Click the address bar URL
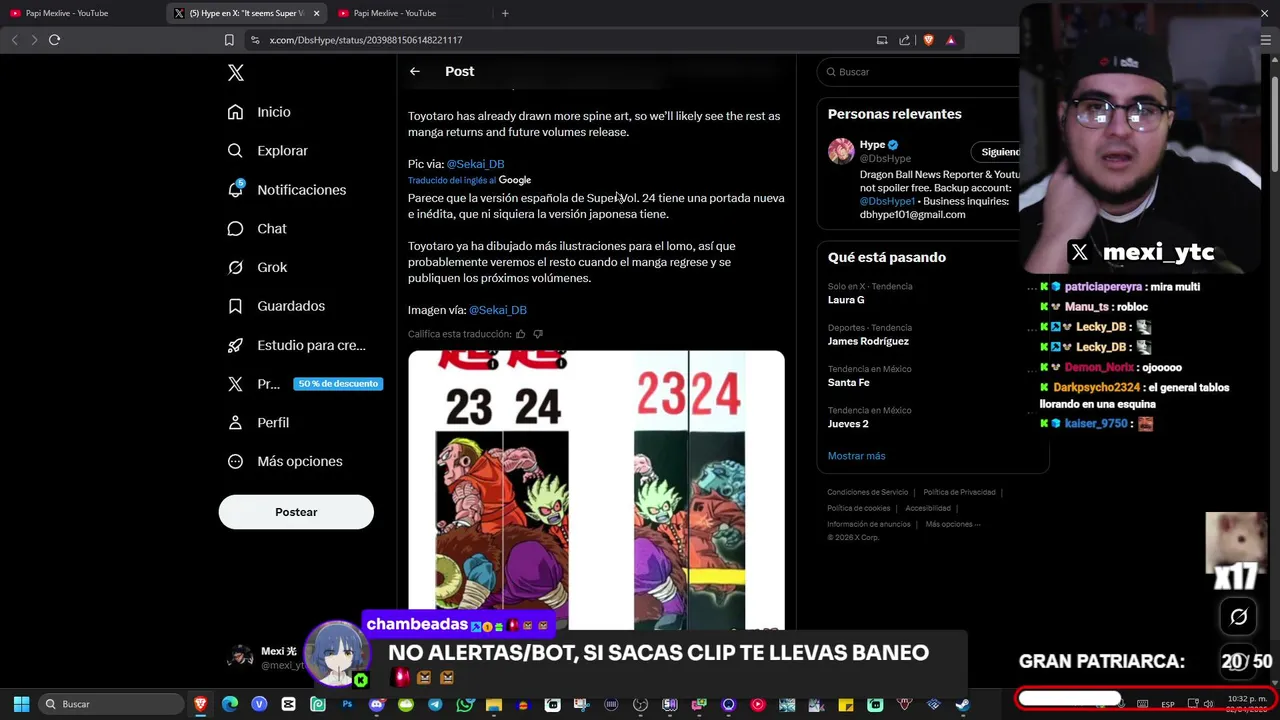 coord(366,40)
